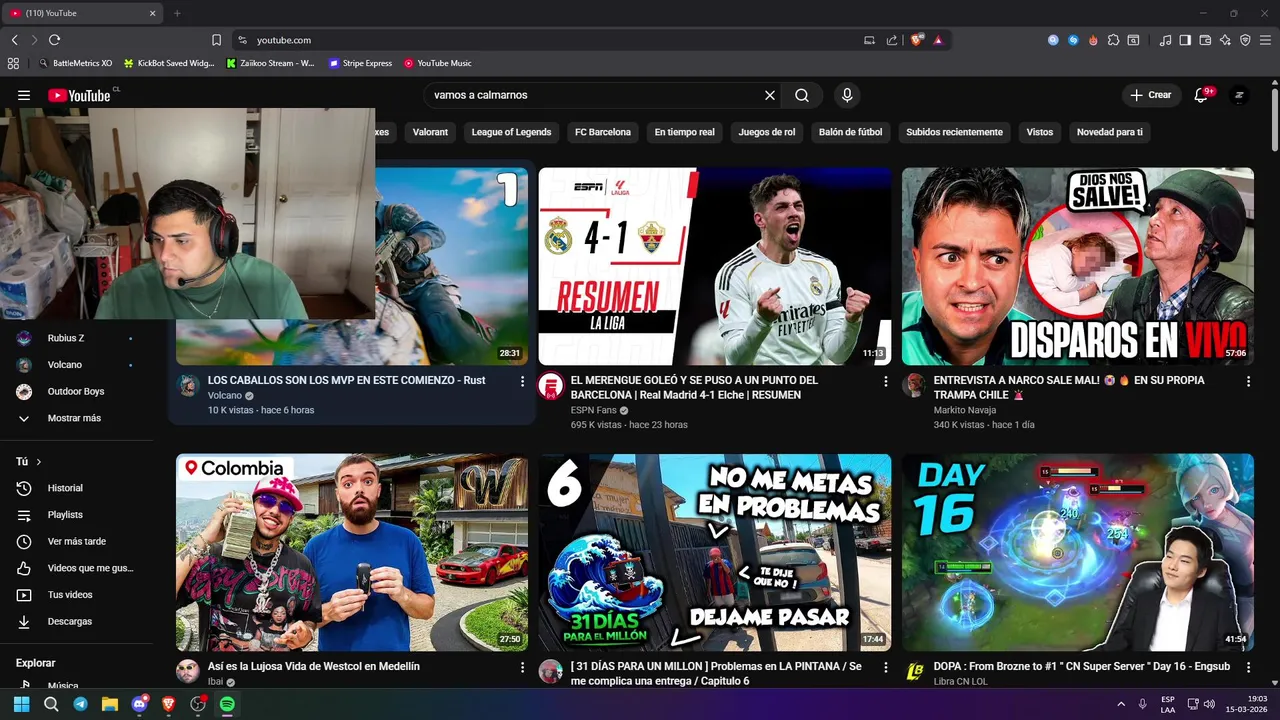Reload the page in browser toolbar
This screenshot has height=720, width=1280.
point(54,40)
